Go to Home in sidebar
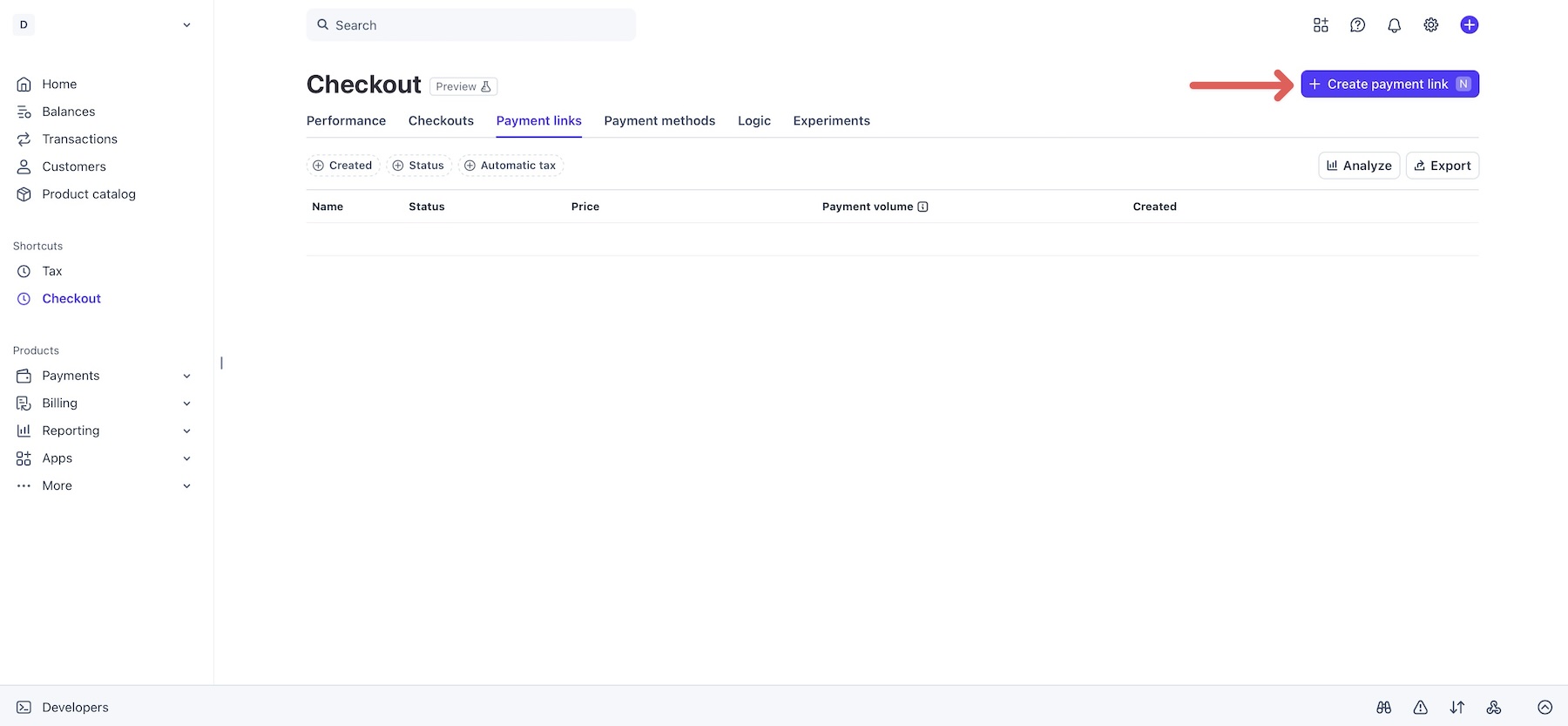Screen dimensions: 1568x726 coord(59,85)
